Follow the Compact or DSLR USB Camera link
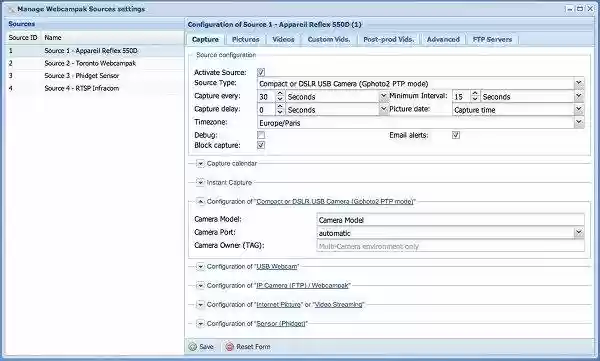The height and width of the screenshot is (361, 600). [335, 201]
